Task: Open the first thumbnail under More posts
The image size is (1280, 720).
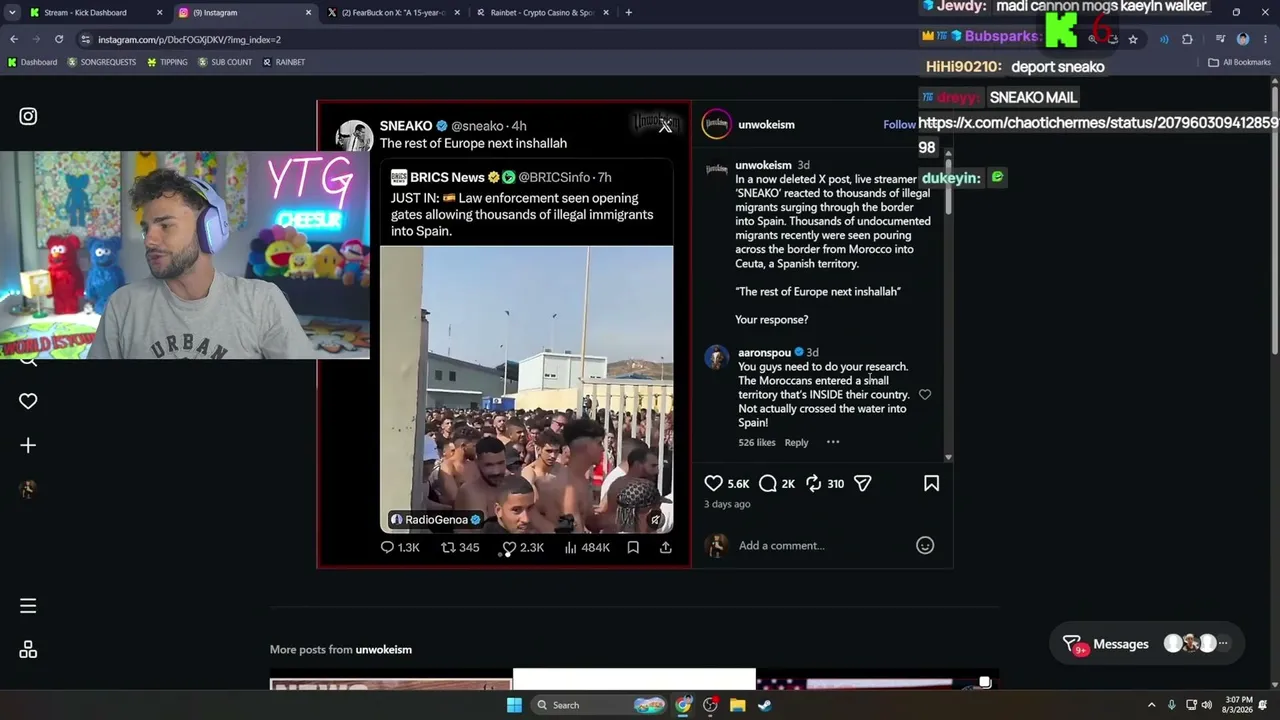Action: (x=391, y=685)
